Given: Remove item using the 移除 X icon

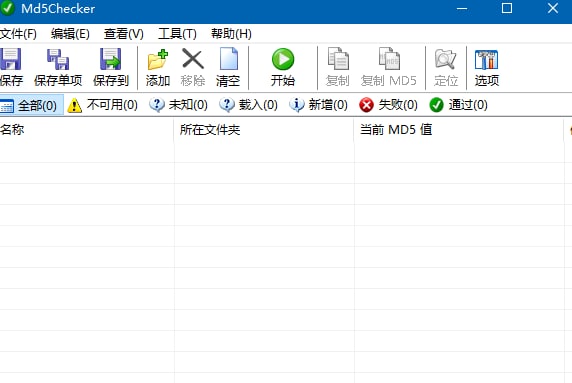Looking at the screenshot, I should (x=193, y=58).
